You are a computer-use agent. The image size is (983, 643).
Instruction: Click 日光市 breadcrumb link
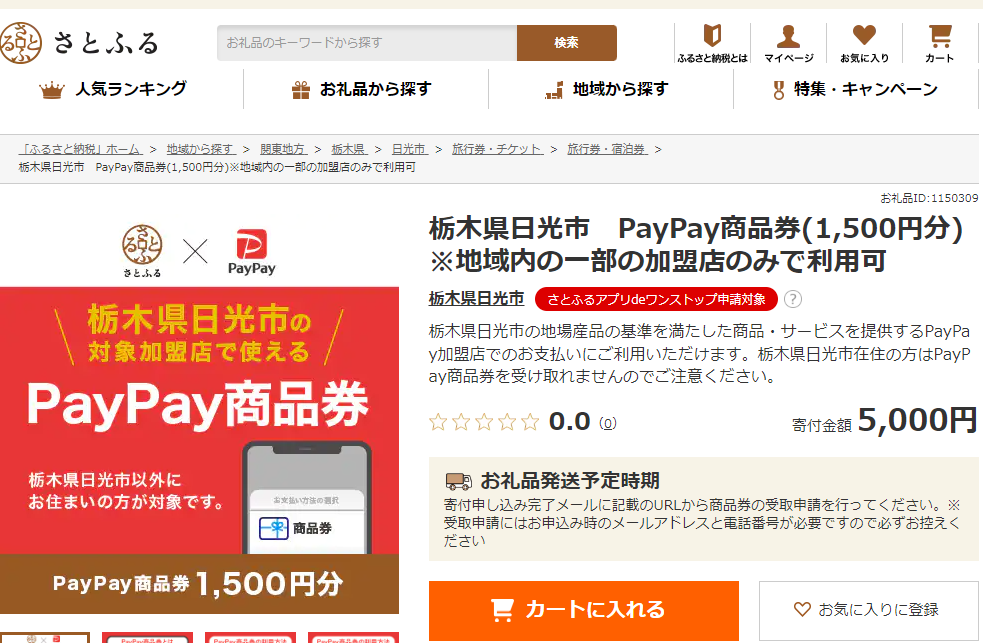pos(409,149)
